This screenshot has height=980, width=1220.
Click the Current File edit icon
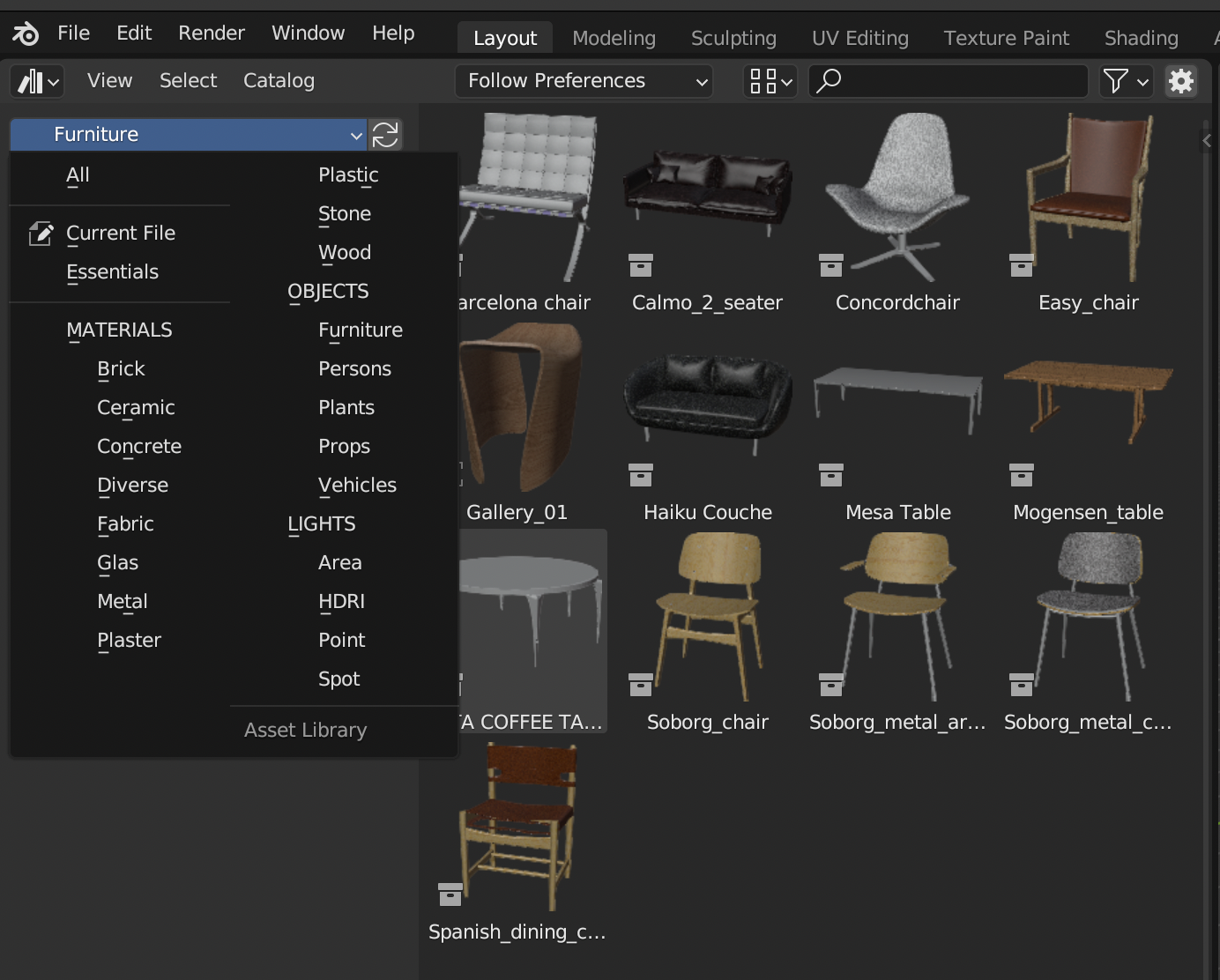click(x=41, y=234)
